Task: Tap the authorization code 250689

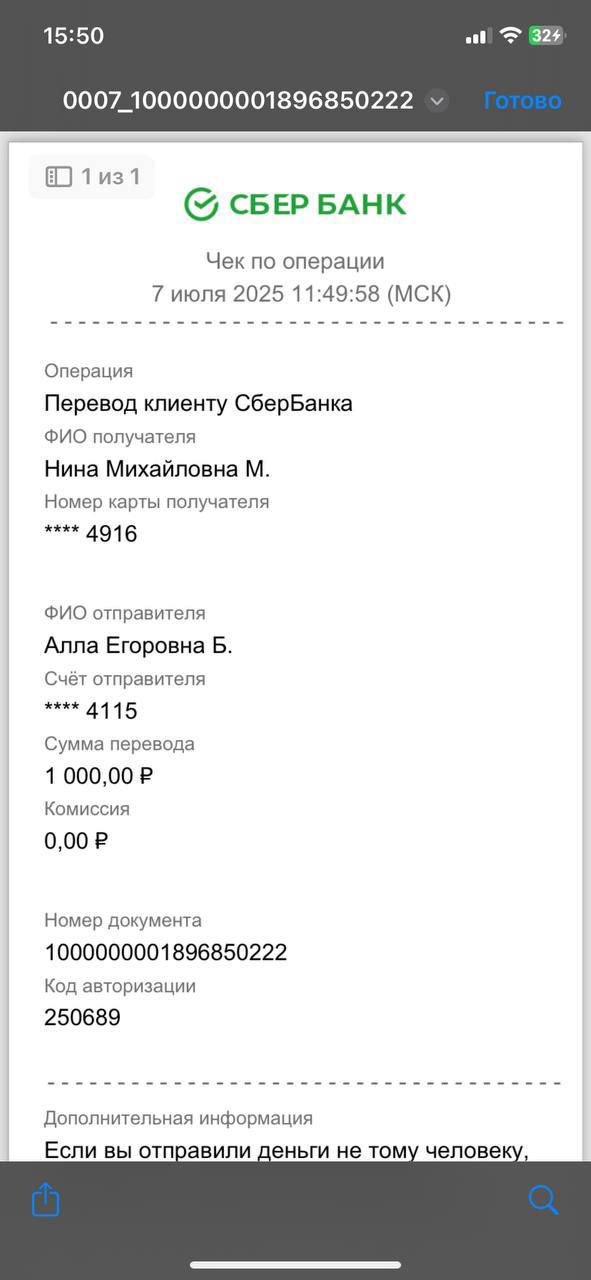Action: [82, 1018]
